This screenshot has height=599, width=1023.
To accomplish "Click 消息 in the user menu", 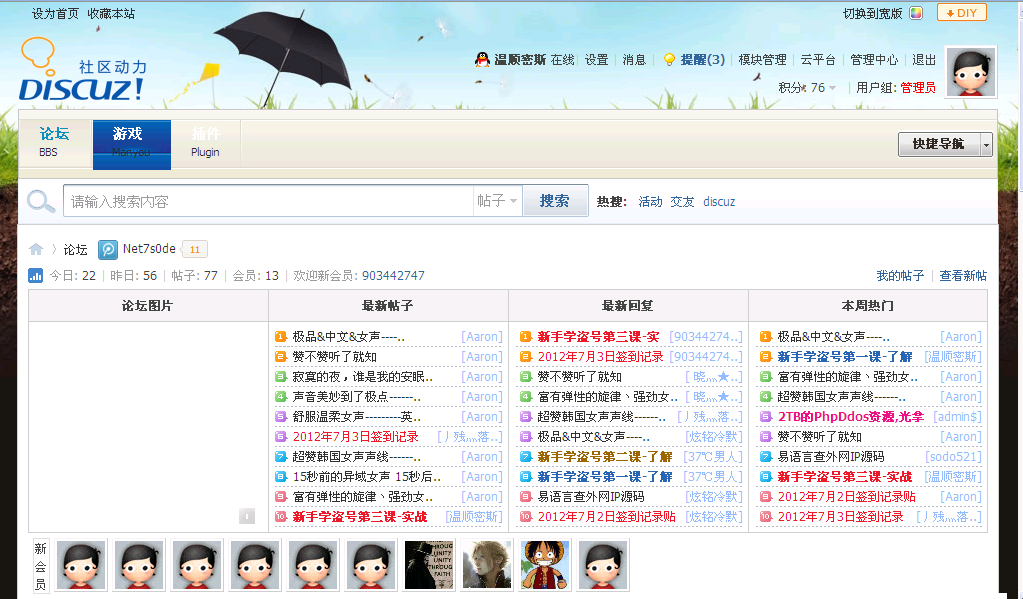I will coord(634,60).
